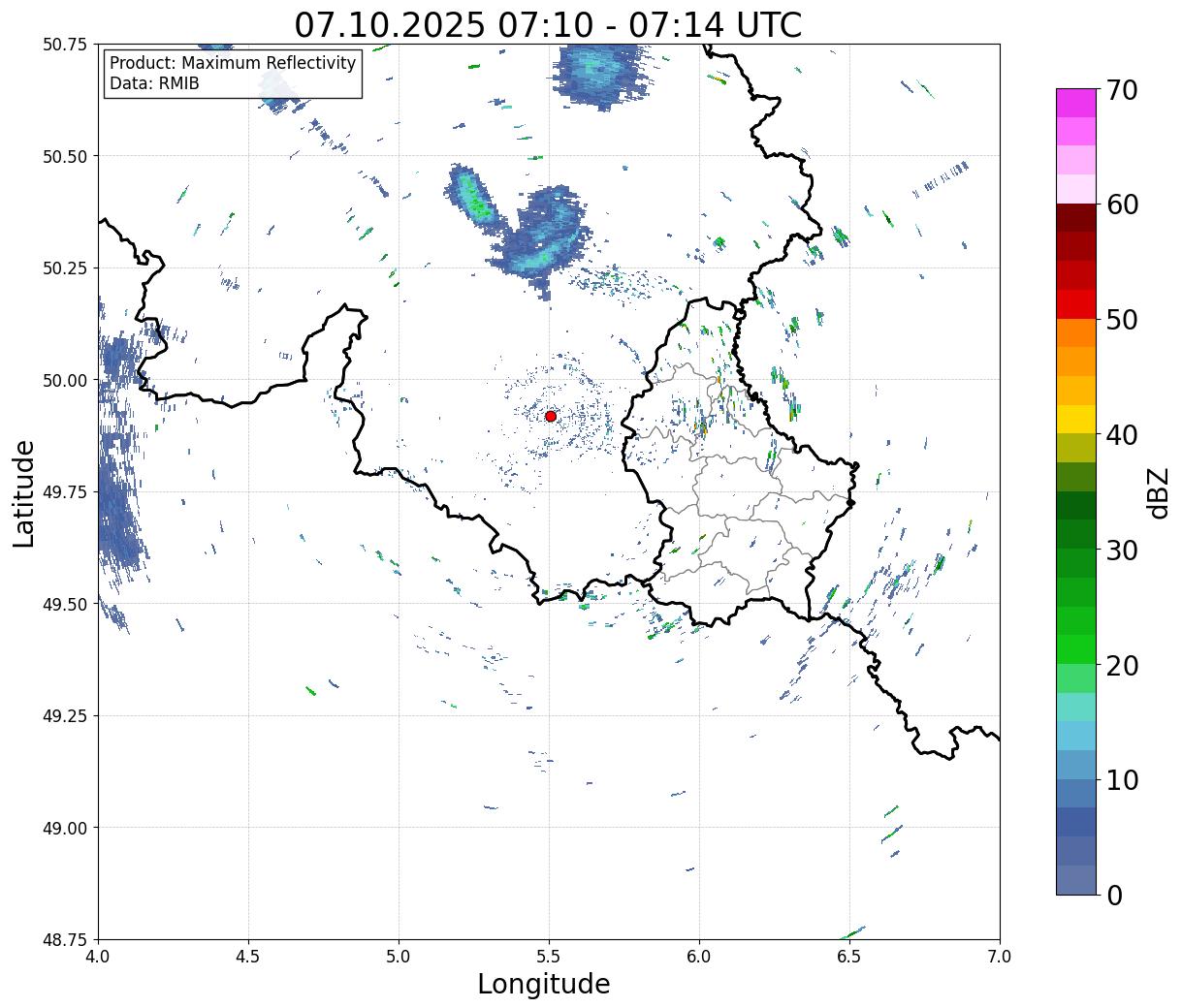Pick the bright red band just above 50
The image size is (1182, 1008).
coord(1076,304)
